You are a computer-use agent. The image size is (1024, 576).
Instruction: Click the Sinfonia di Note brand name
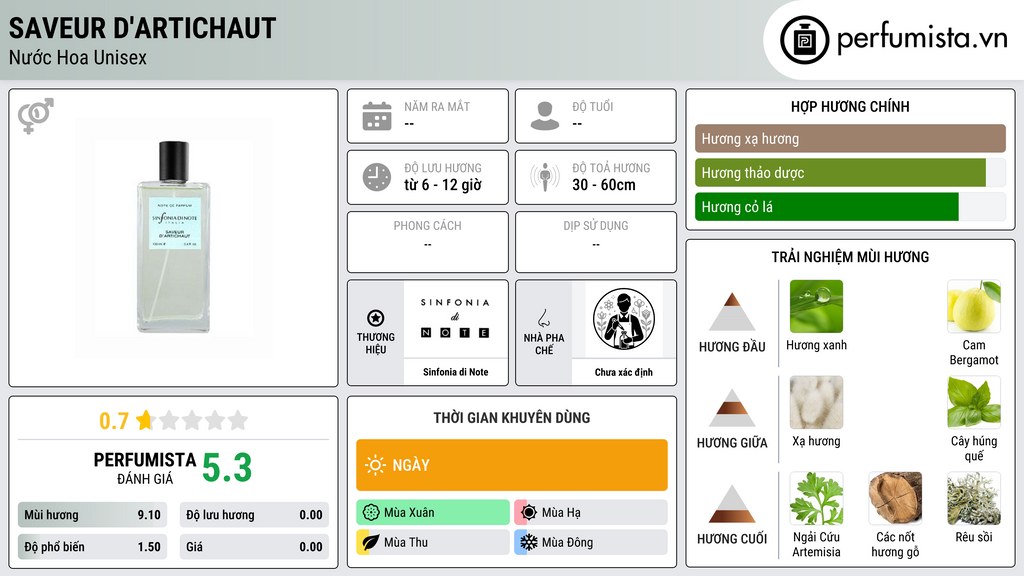455,372
